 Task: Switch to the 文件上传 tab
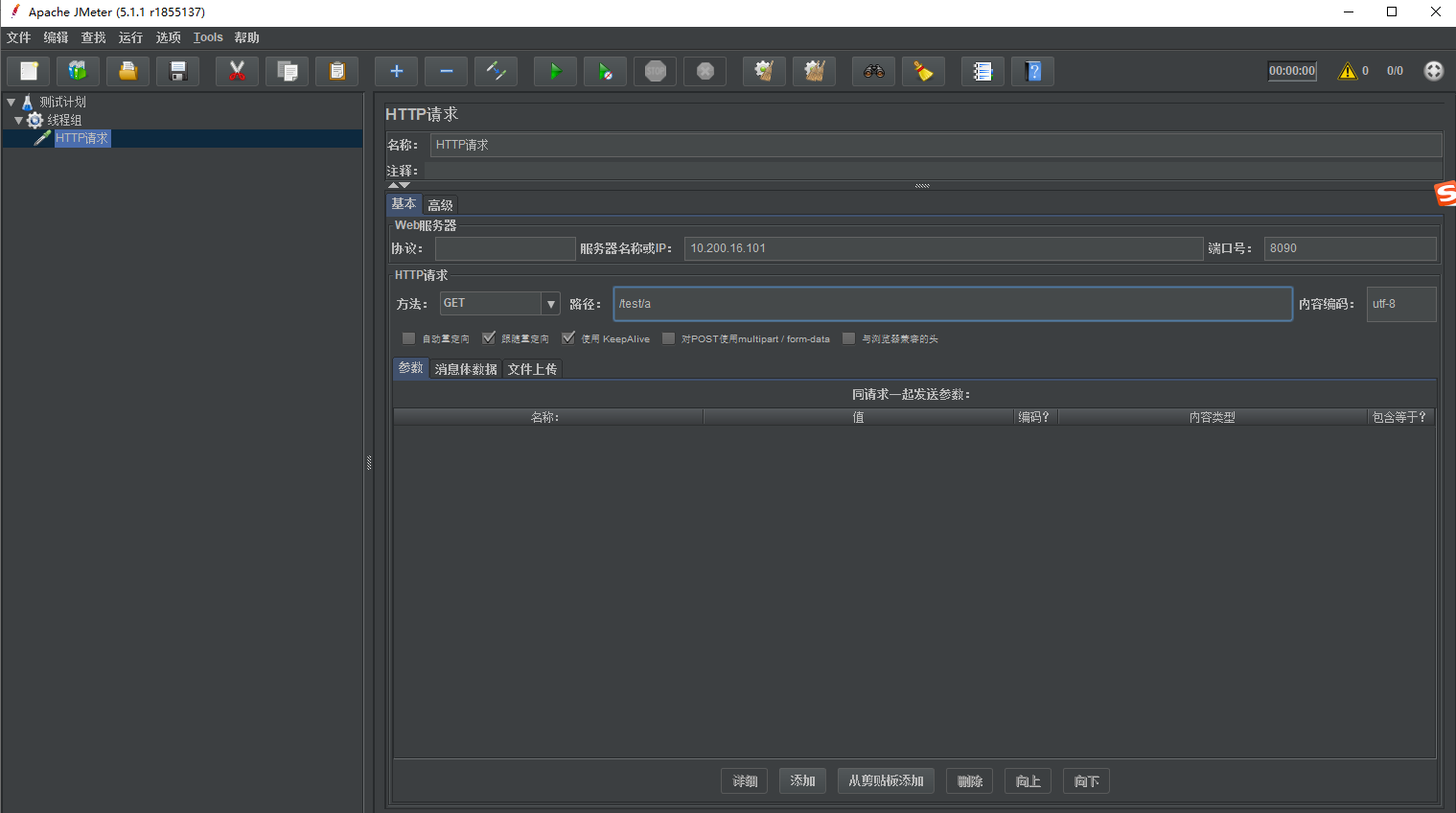pos(532,369)
